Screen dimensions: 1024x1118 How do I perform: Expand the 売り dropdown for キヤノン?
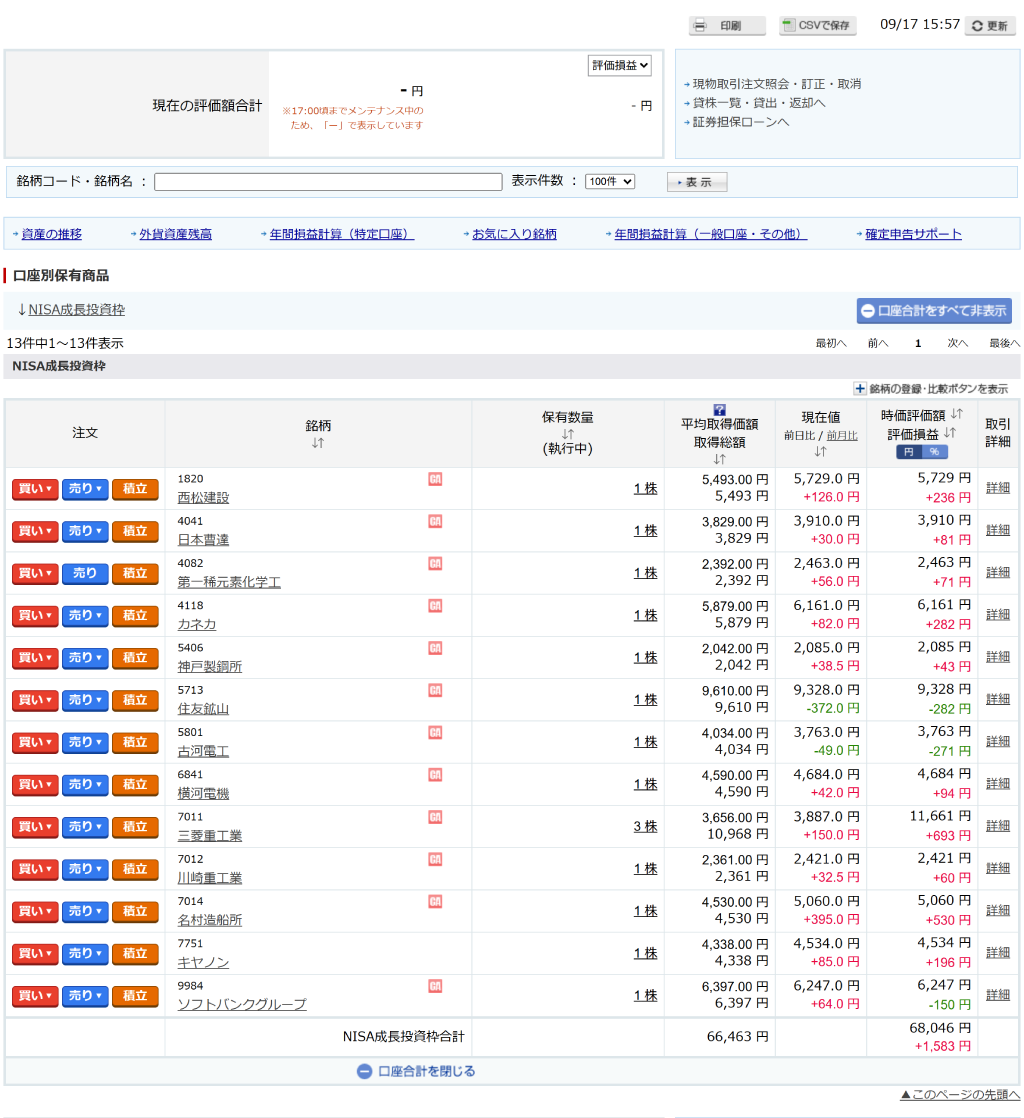pyautogui.click(x=85, y=954)
